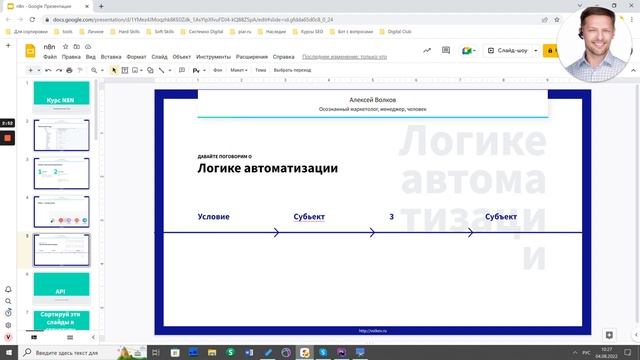Open the Hard Skills bookmarks folder
This screenshot has height=360, width=640.
pyautogui.click(x=125, y=31)
